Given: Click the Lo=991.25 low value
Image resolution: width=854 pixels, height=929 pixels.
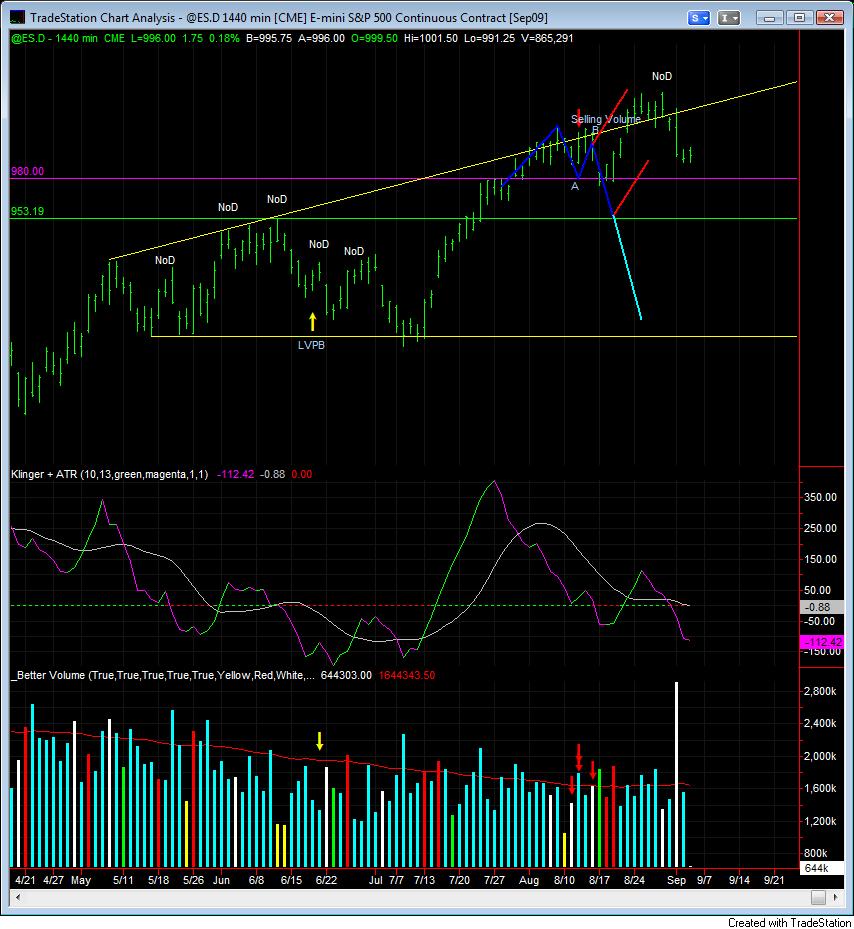Looking at the screenshot, I should point(489,39).
